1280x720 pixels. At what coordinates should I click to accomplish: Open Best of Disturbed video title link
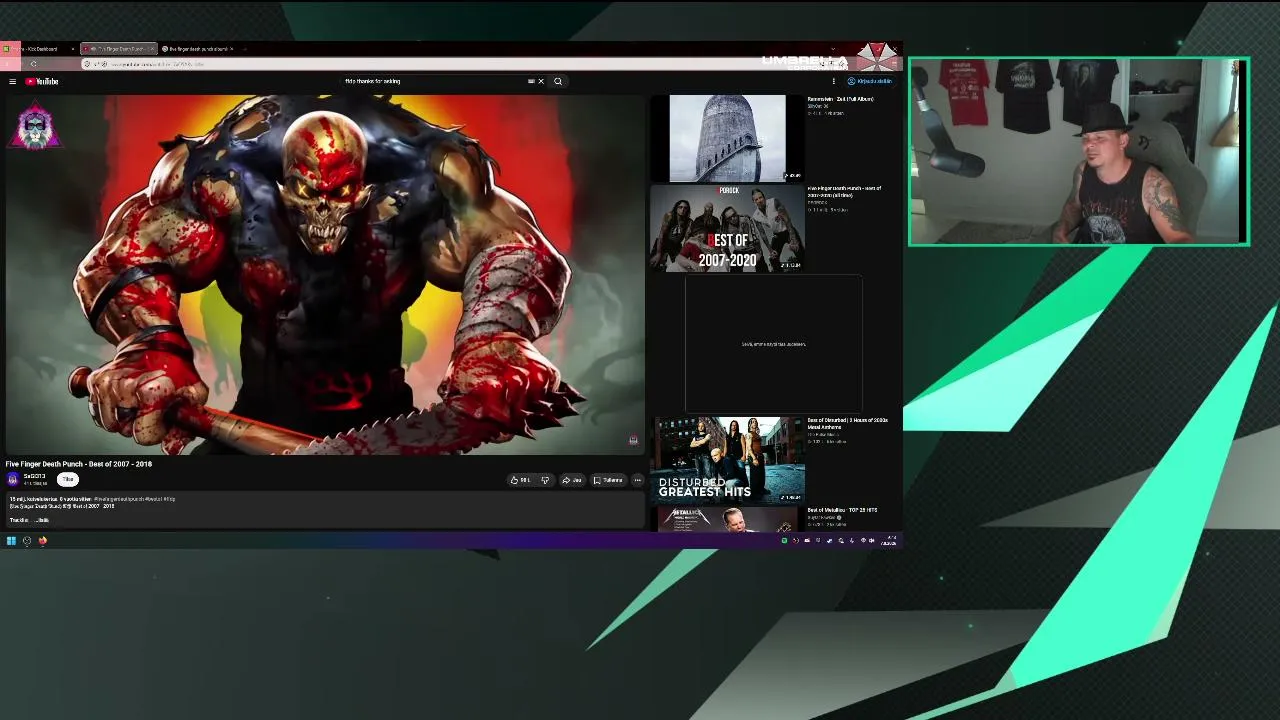pos(847,424)
